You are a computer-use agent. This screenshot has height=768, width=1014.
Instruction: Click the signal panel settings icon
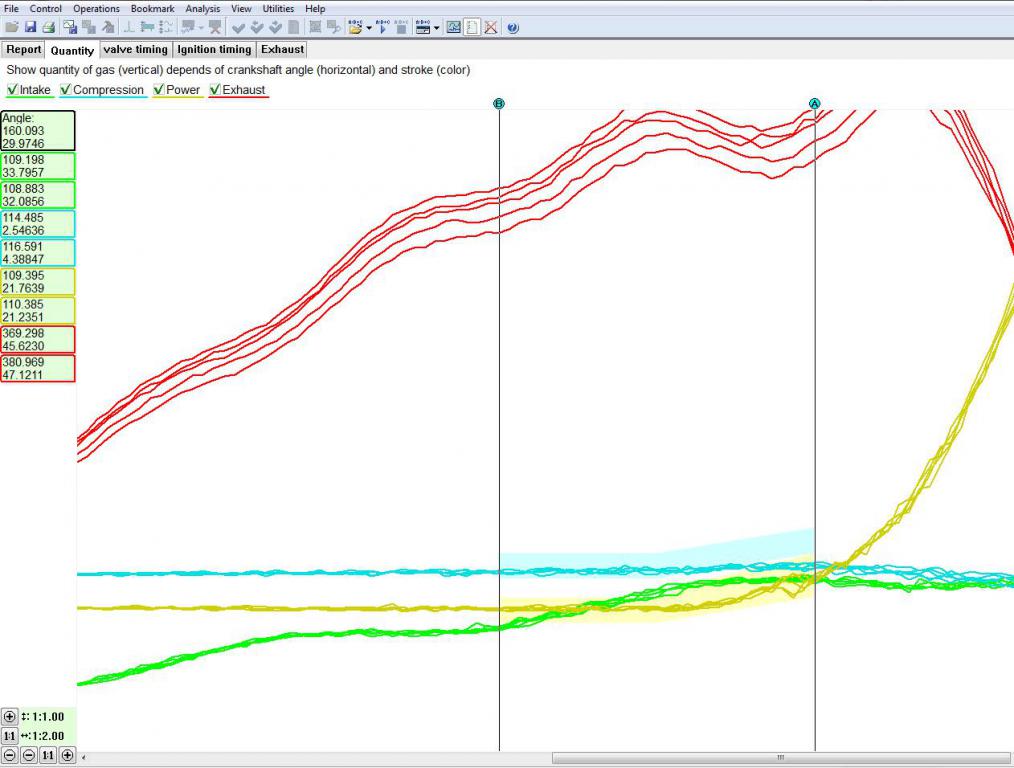[x=423, y=27]
